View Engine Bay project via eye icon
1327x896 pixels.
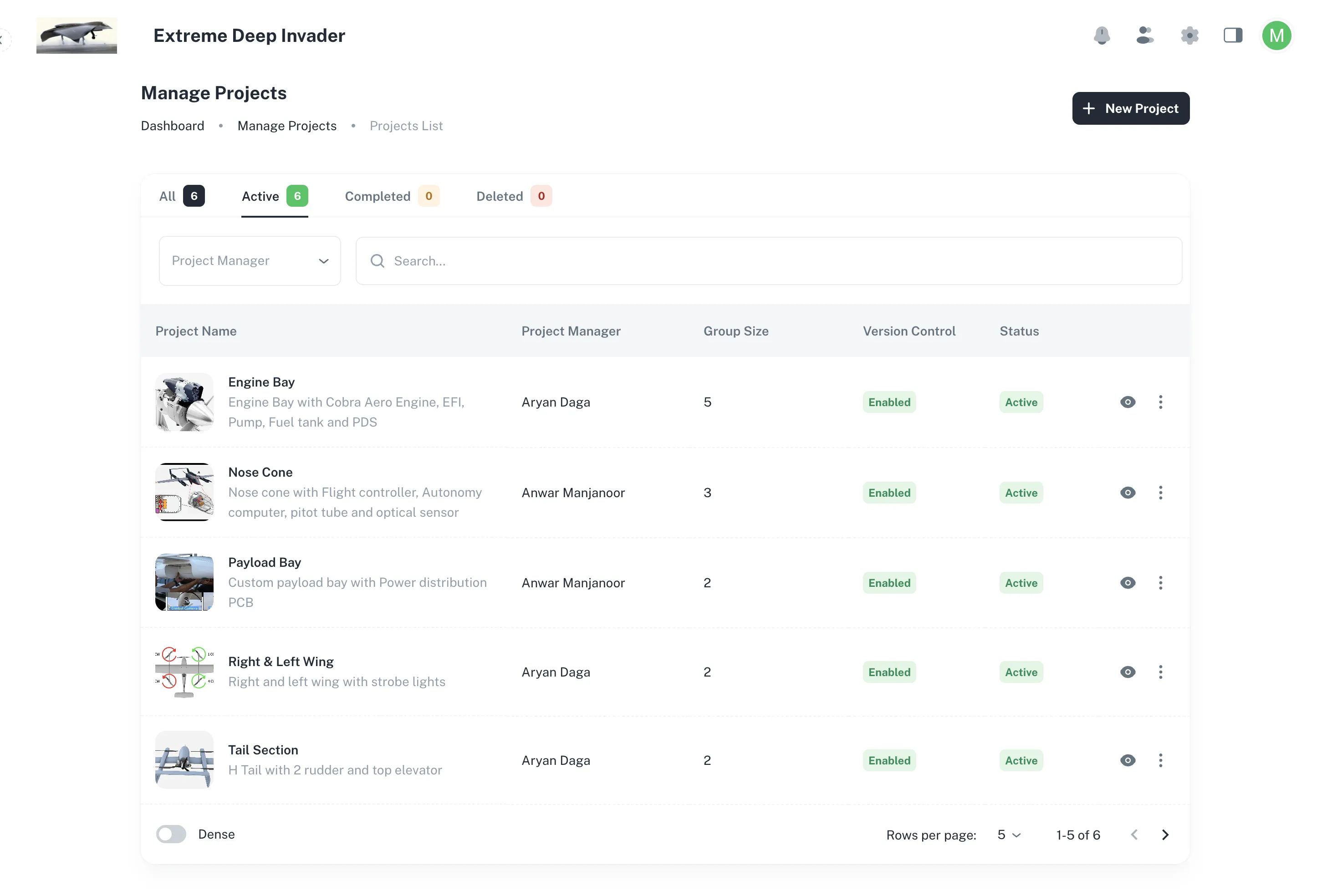coord(1127,402)
